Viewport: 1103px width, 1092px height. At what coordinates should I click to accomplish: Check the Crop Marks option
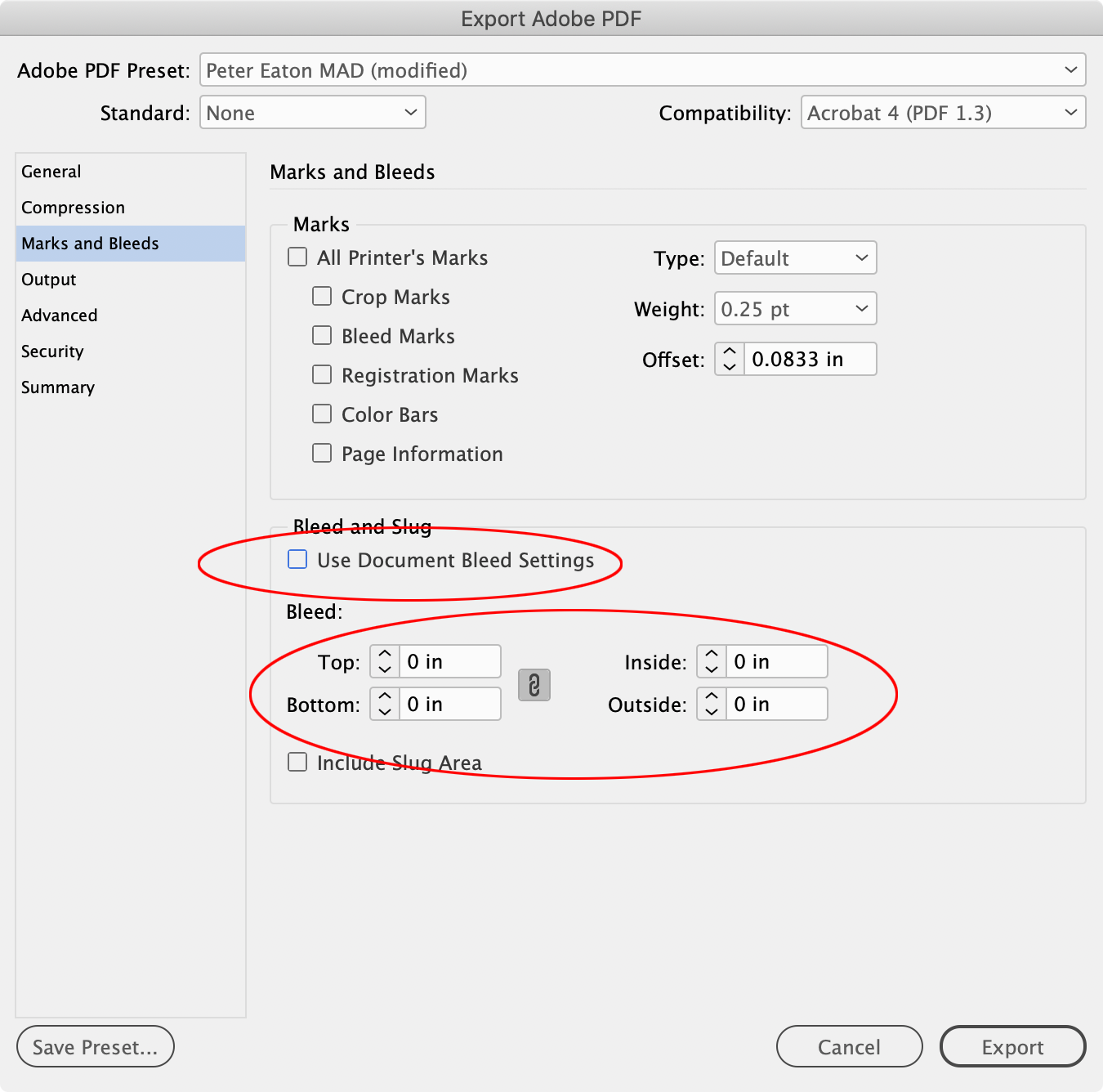click(322, 296)
